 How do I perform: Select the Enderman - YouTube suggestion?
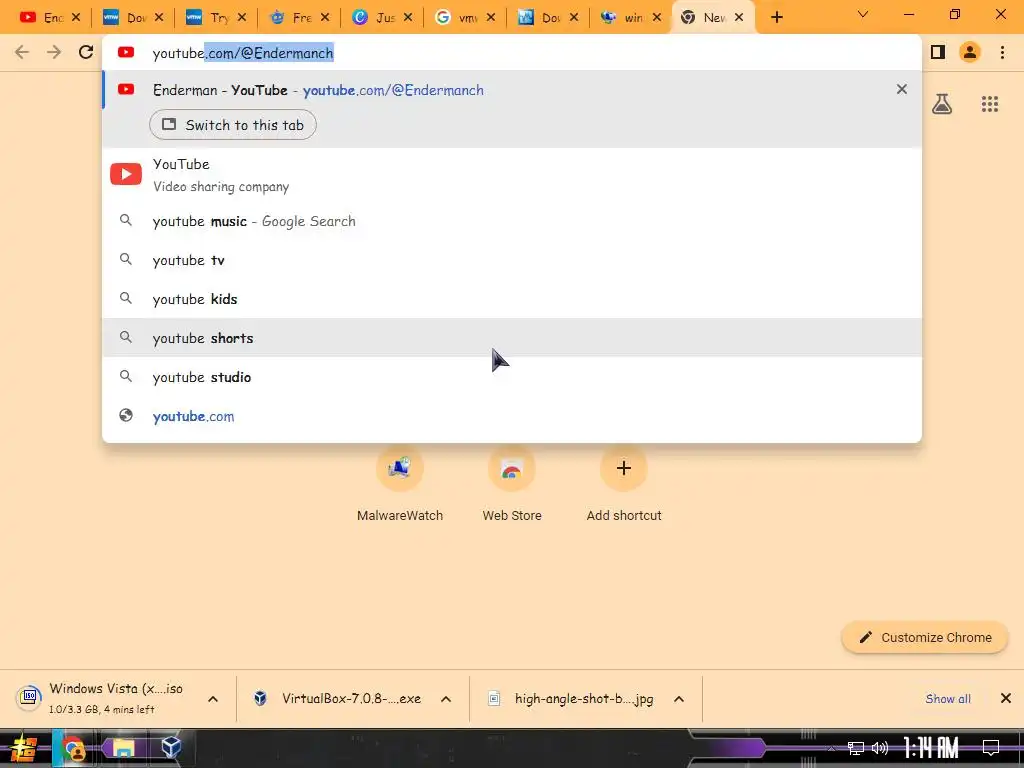512,90
